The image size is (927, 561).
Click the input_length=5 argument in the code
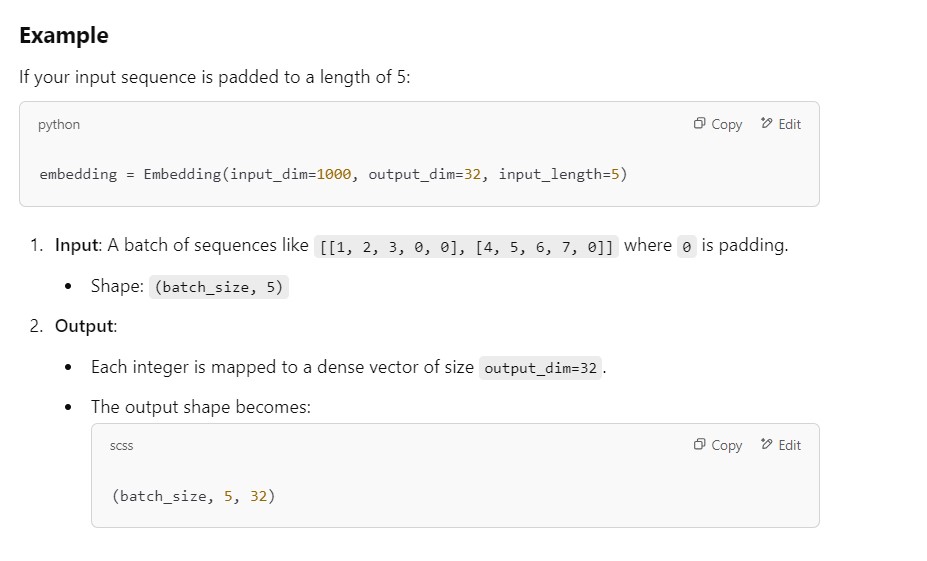(560, 174)
